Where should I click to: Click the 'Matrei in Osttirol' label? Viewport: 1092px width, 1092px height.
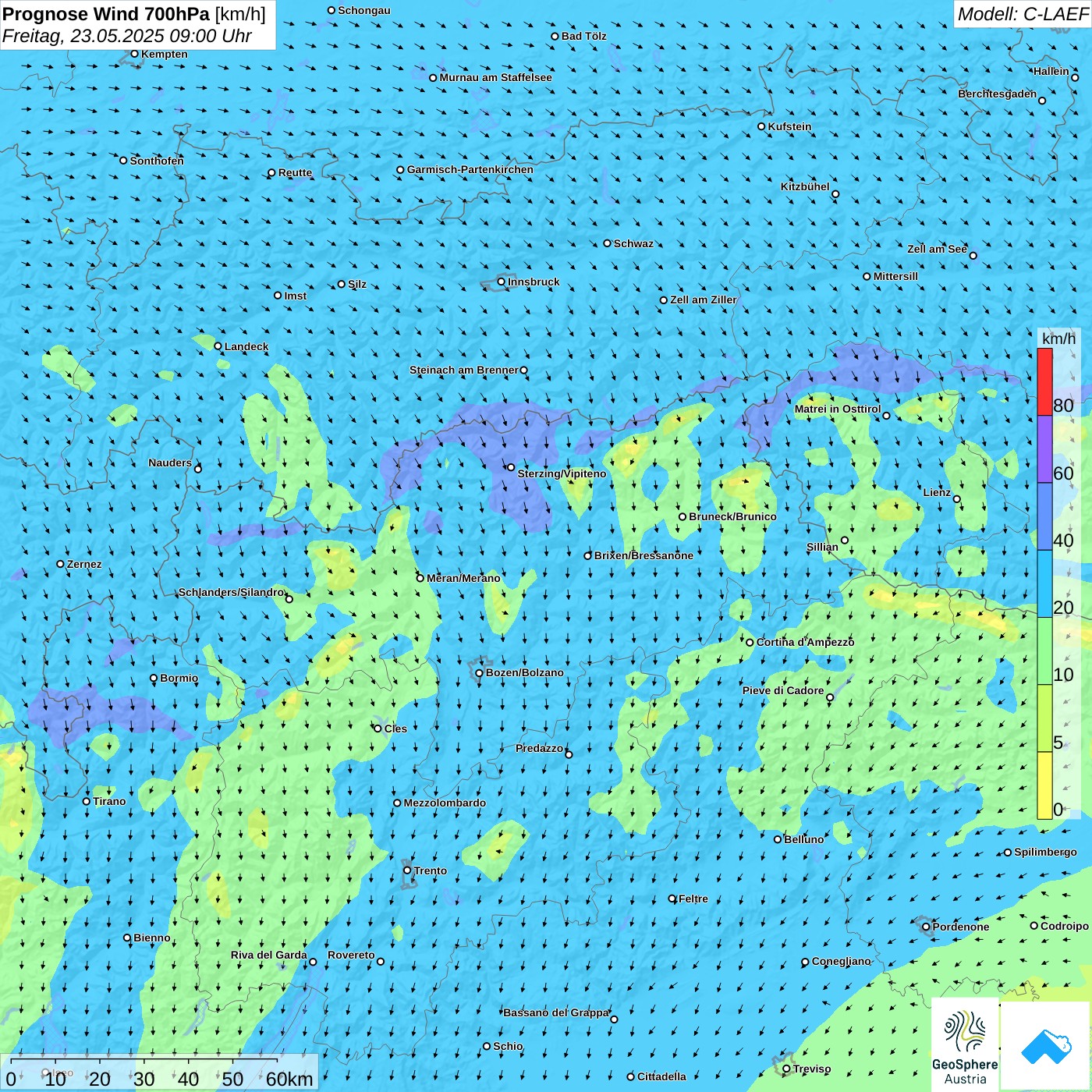(x=837, y=409)
